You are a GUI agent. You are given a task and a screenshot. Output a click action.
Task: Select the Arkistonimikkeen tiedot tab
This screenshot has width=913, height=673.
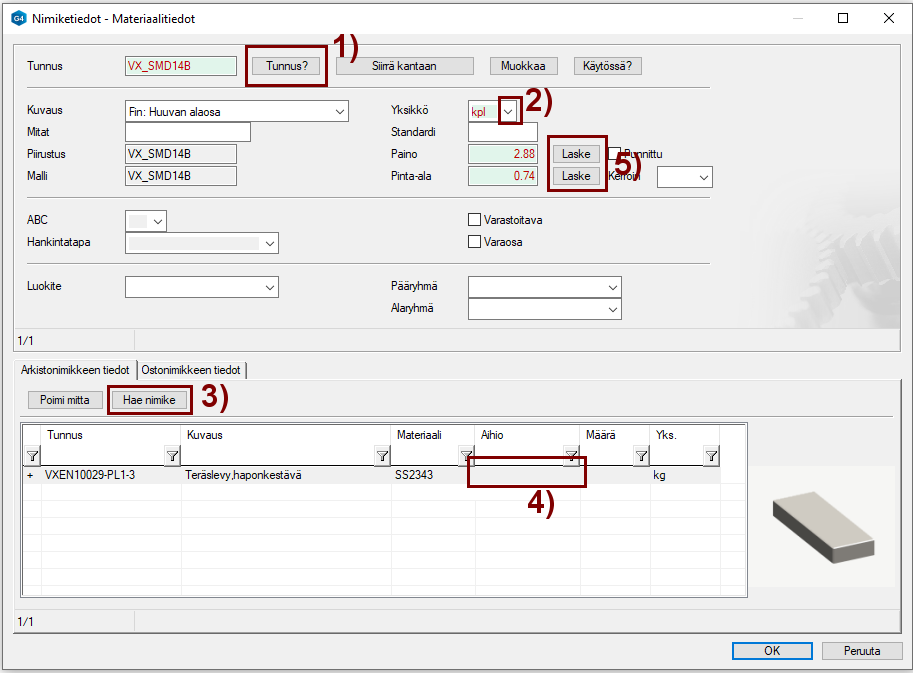(x=75, y=370)
